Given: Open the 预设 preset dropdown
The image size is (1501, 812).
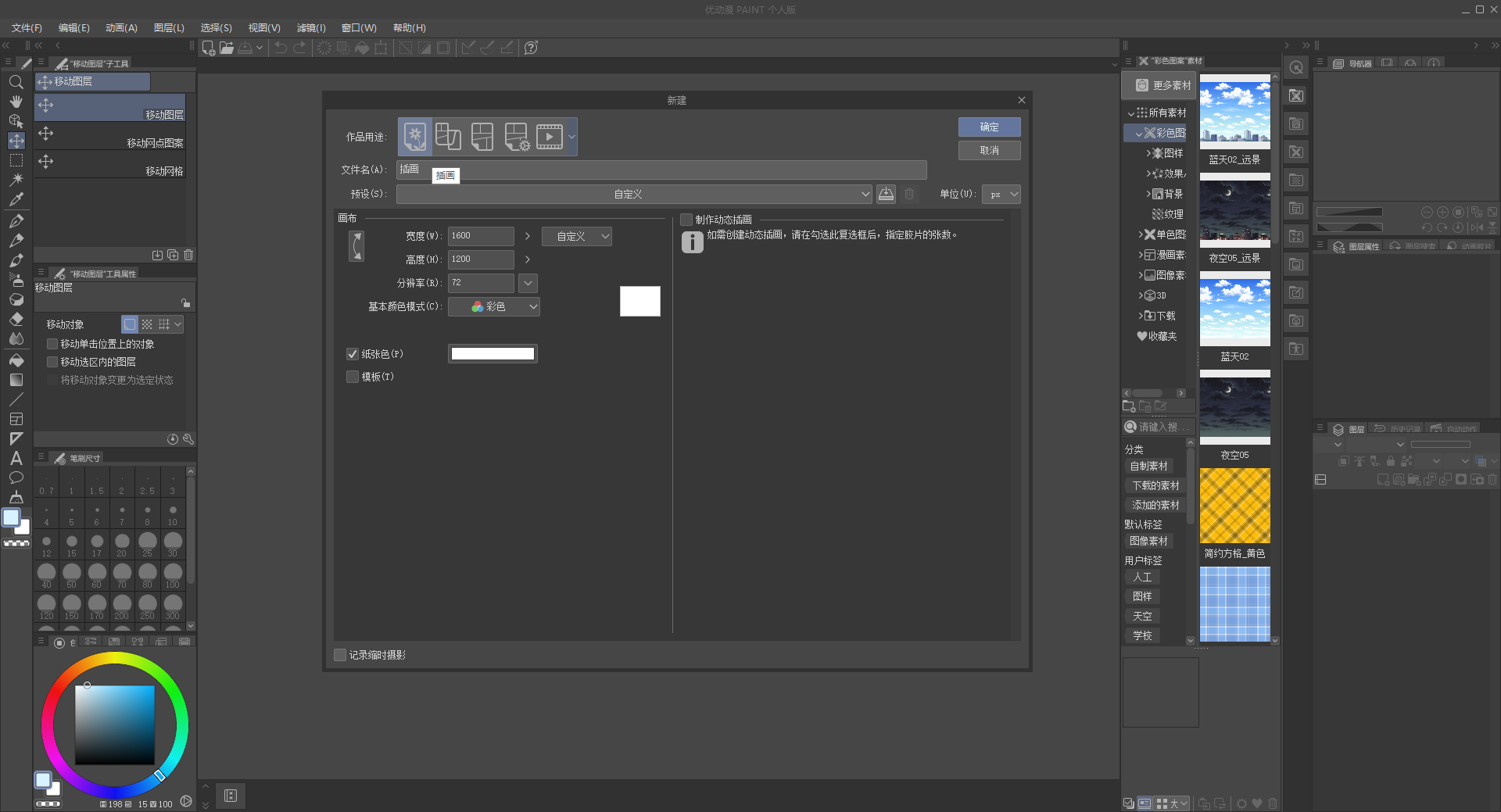Looking at the screenshot, I should [634, 195].
